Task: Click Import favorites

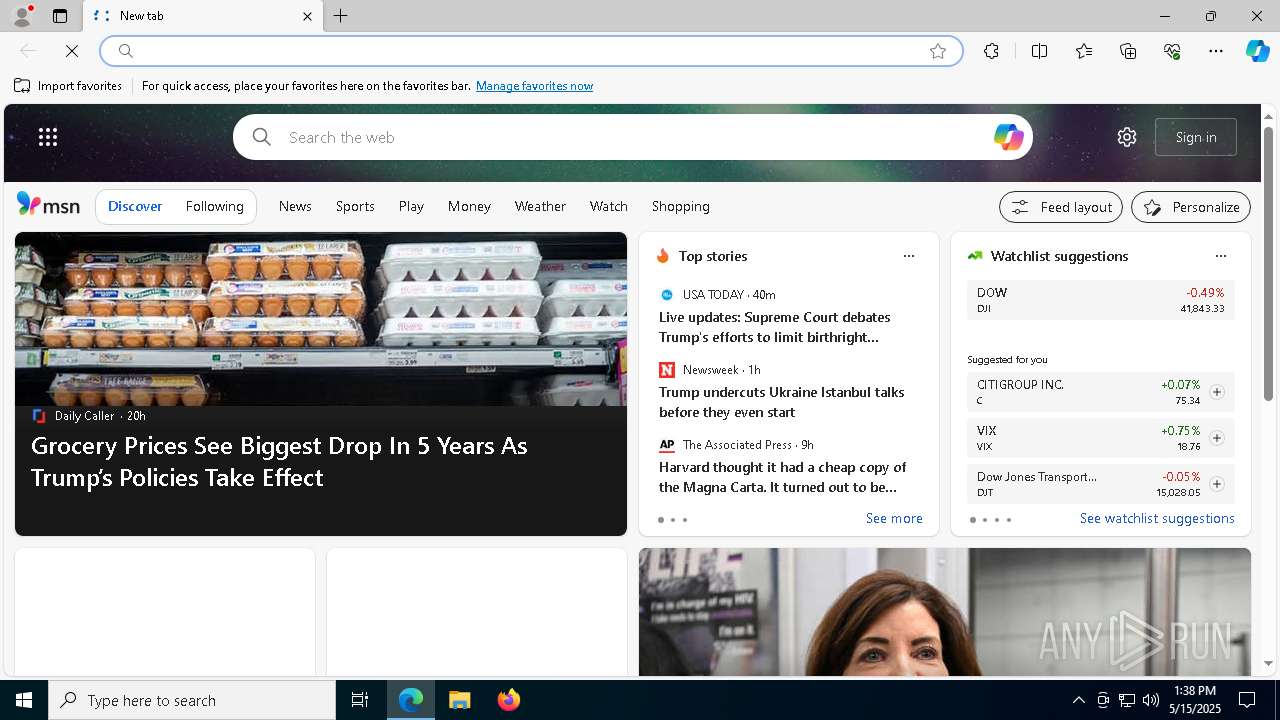Action: coord(68,86)
